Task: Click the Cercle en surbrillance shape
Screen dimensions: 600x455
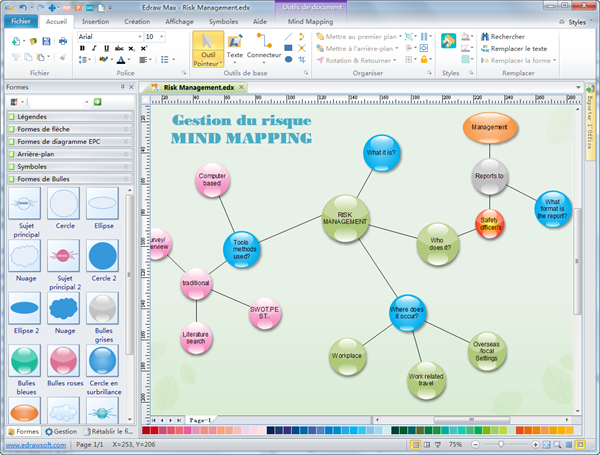Action: click(x=106, y=359)
